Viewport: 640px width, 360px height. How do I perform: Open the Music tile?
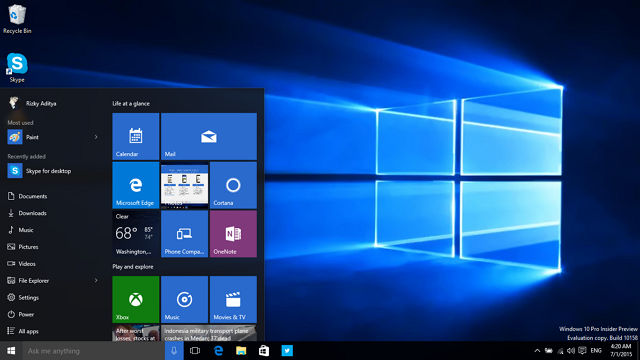point(184,299)
